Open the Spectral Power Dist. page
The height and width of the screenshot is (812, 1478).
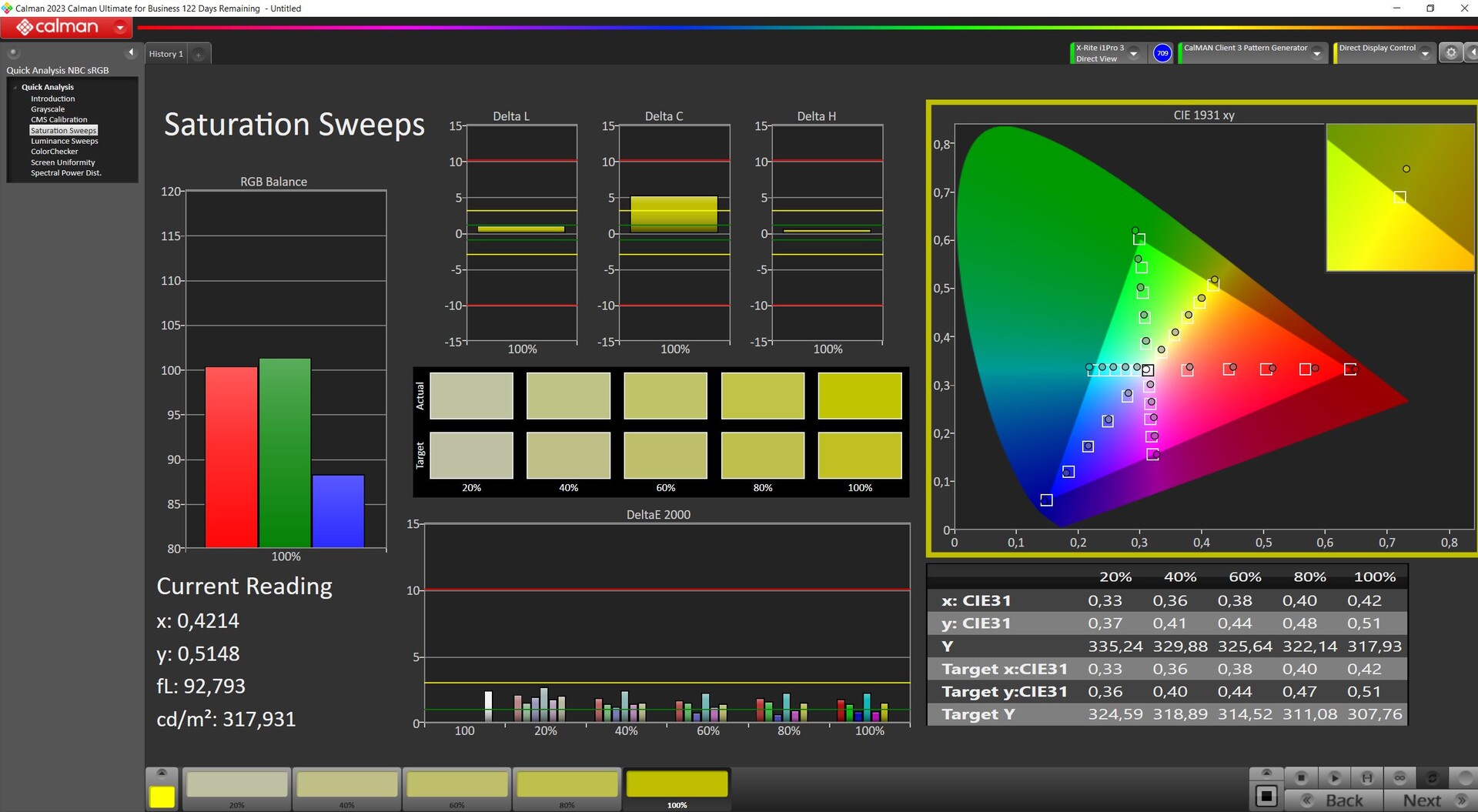click(x=65, y=173)
